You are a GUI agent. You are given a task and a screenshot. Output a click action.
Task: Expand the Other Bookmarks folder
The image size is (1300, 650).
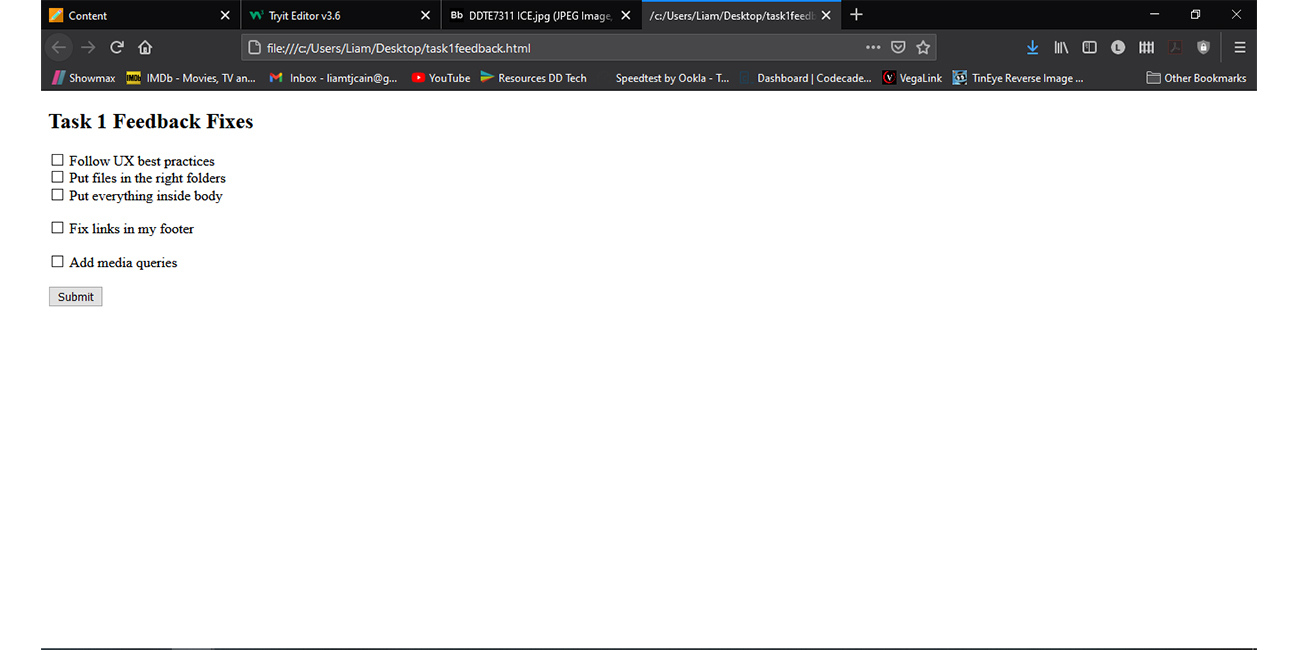[1196, 78]
